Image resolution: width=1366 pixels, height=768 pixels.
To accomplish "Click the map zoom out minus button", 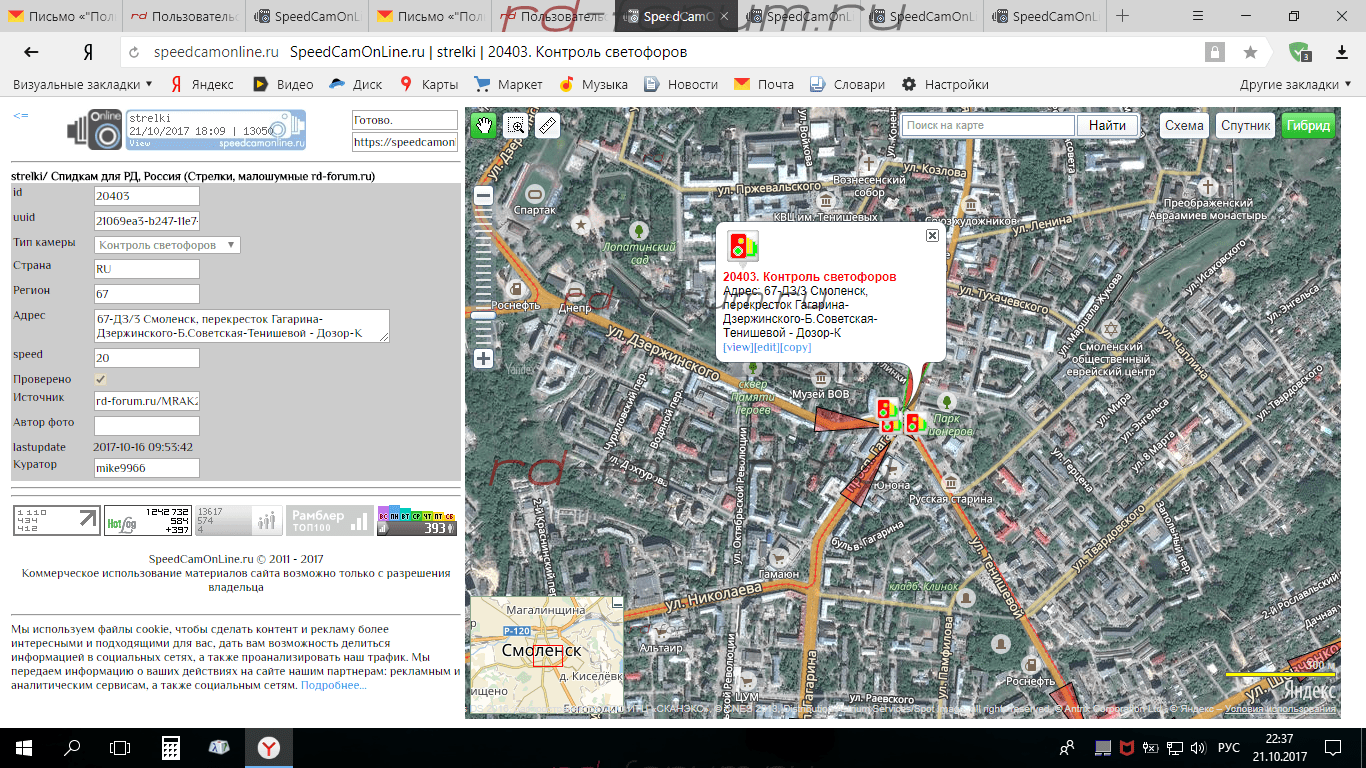I will point(483,197).
